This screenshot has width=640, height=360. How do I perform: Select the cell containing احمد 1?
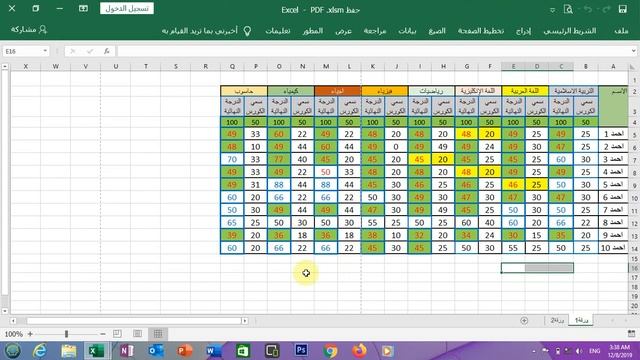click(x=613, y=134)
